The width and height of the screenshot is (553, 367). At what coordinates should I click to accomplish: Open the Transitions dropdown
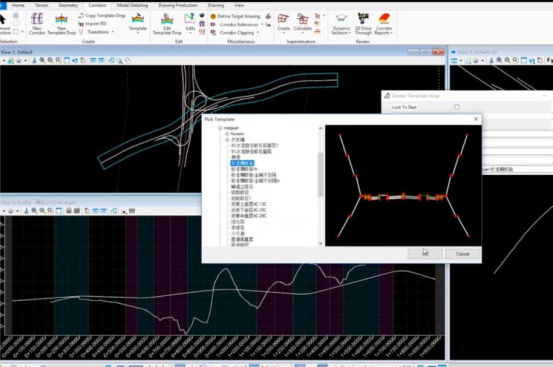(97, 32)
